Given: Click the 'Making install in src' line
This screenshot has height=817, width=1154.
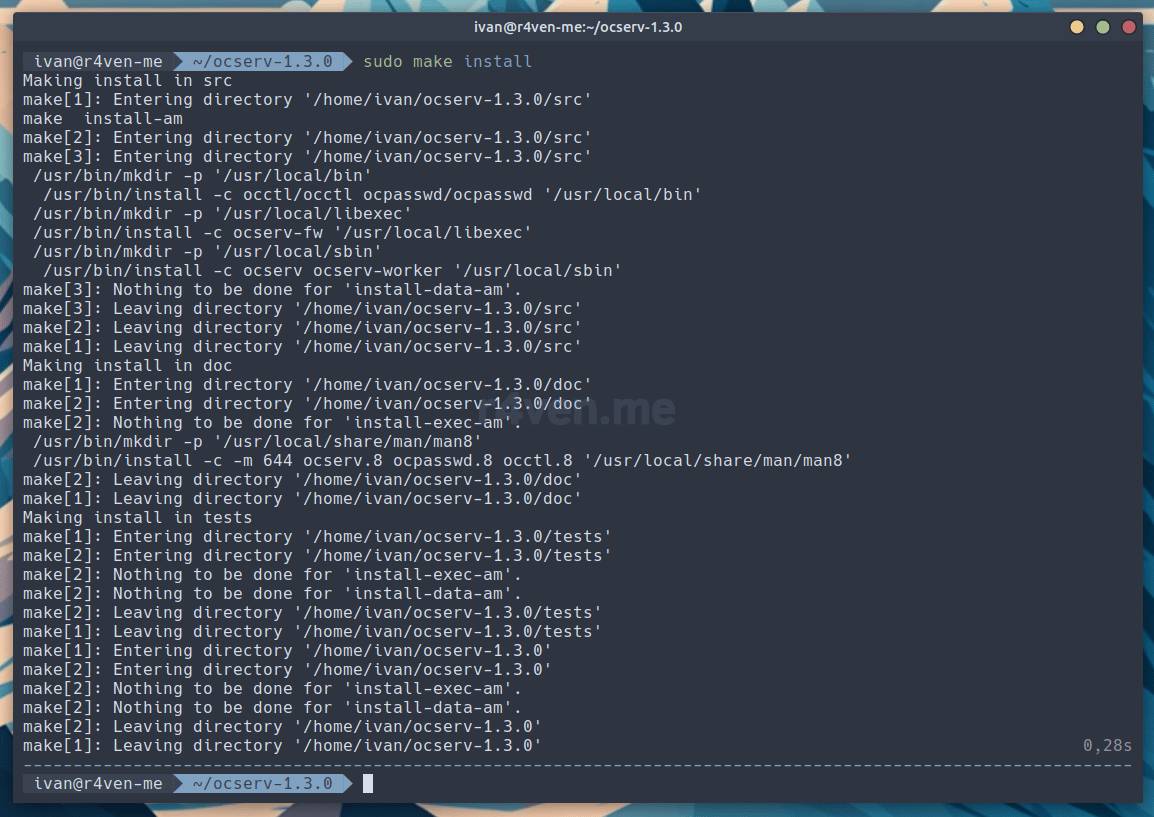Looking at the screenshot, I should [127, 81].
